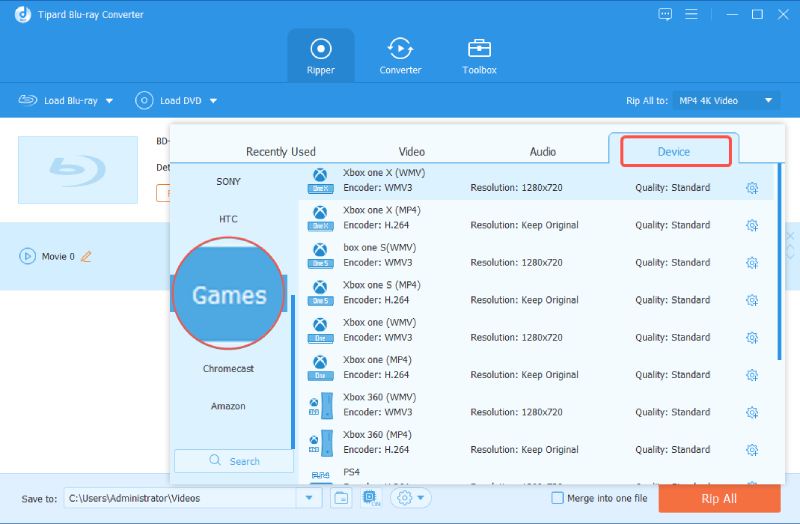Viewport: 800px width, 524px height.
Task: Choose HTC device category
Action: (x=228, y=219)
